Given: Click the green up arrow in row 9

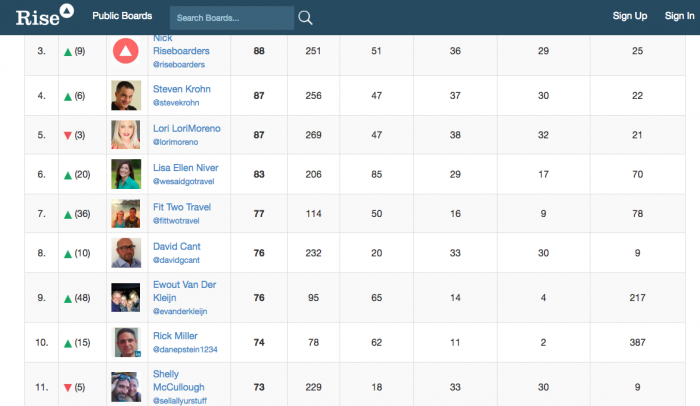Looking at the screenshot, I should pos(68,298).
